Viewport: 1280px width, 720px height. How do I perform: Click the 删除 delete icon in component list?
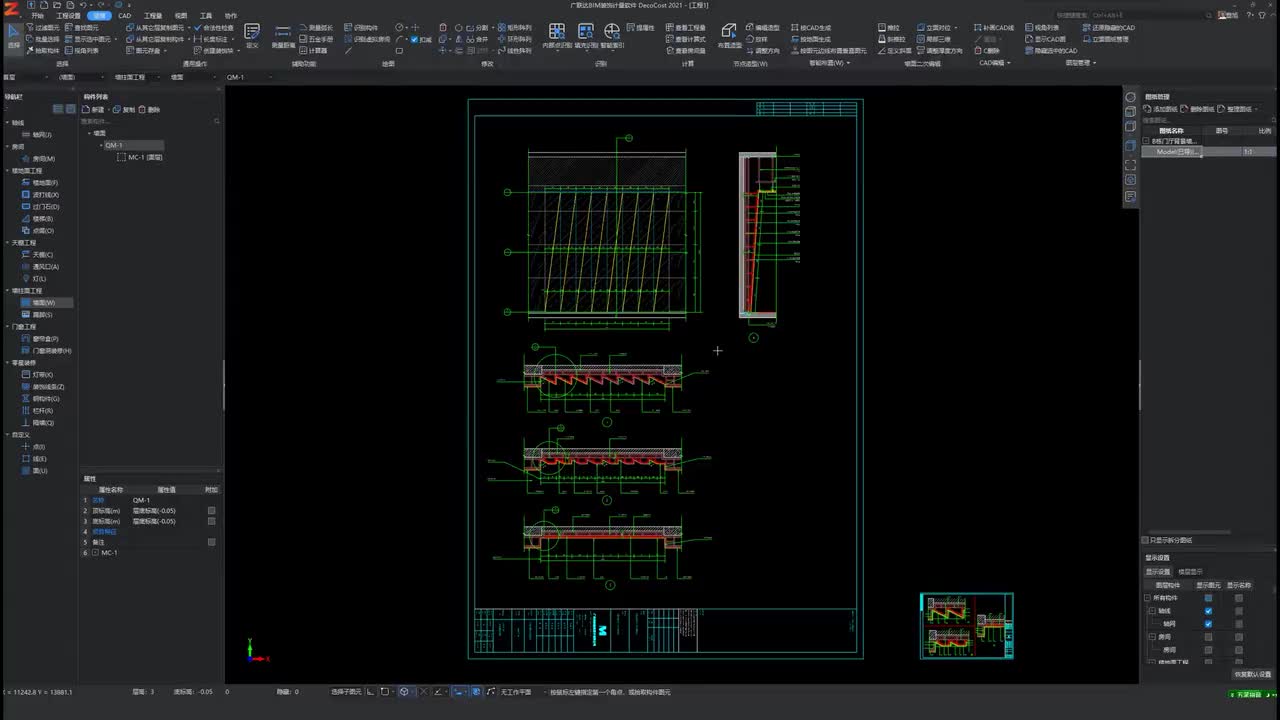click(x=143, y=109)
